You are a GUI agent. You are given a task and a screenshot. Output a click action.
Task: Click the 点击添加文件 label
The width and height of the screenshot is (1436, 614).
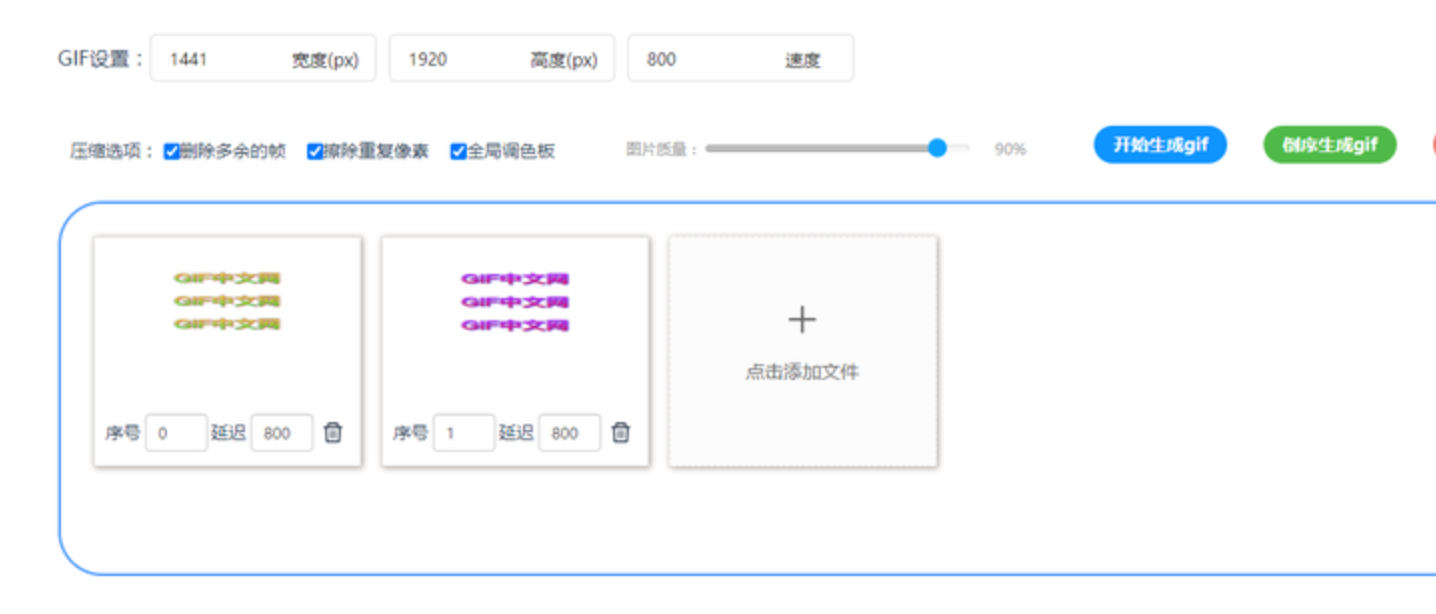pyautogui.click(x=802, y=373)
